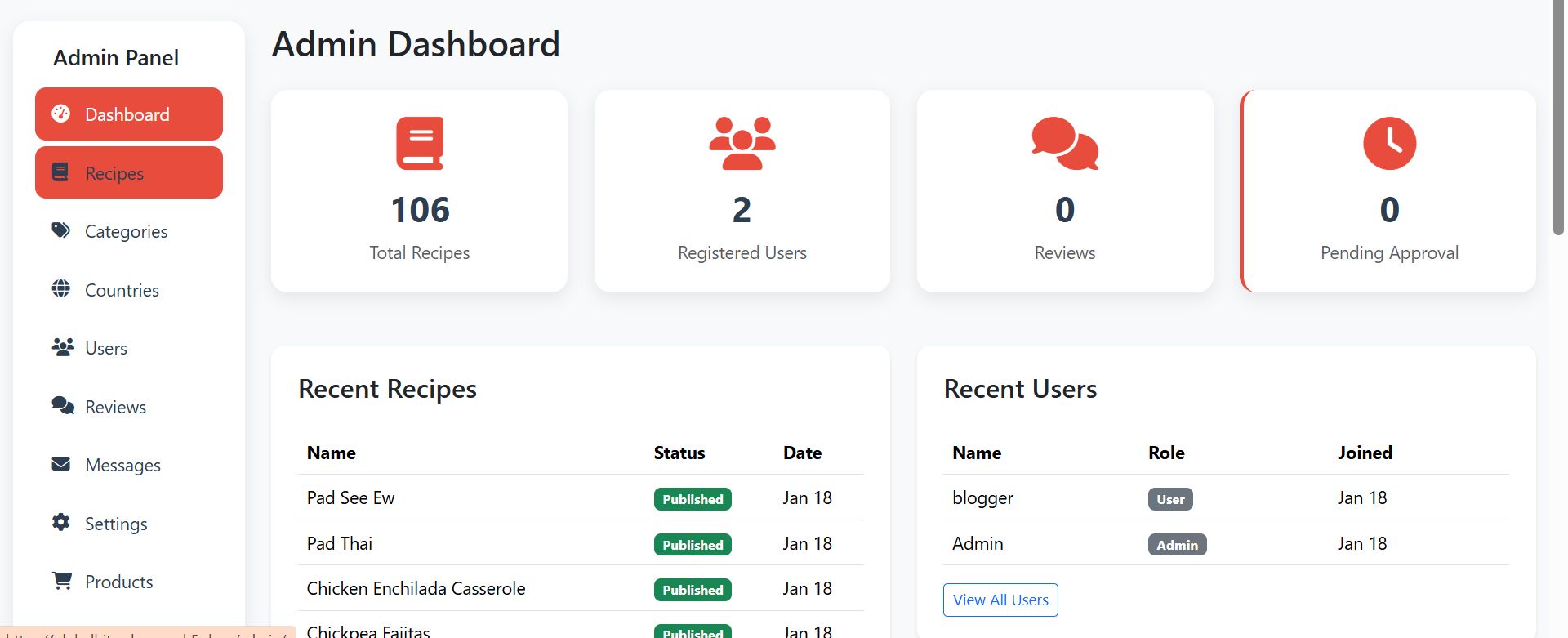Click the Settings gear icon
This screenshot has height=638, width=1568.
(x=61, y=523)
